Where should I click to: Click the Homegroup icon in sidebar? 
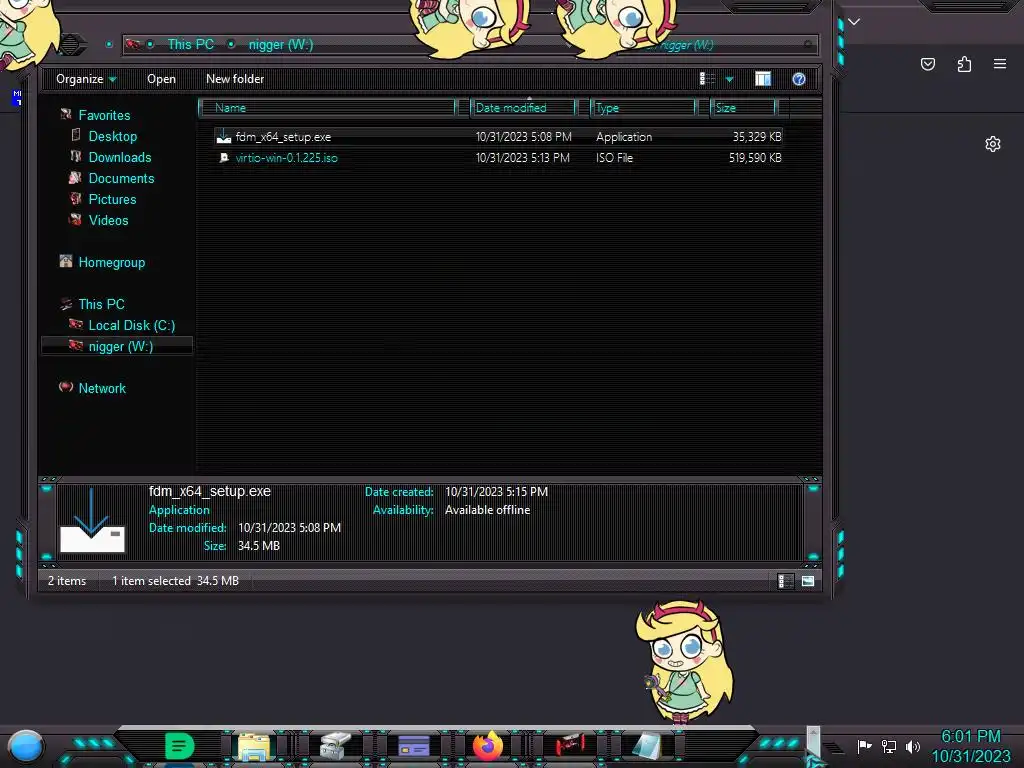tap(66, 261)
